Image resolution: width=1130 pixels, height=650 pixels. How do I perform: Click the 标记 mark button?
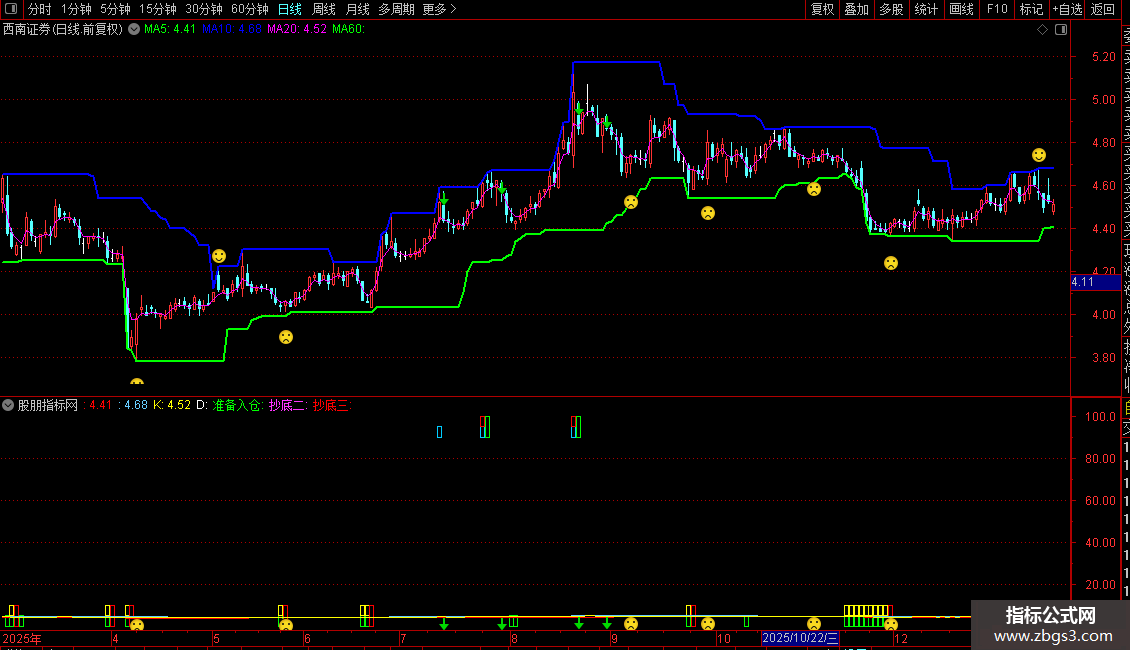1031,9
